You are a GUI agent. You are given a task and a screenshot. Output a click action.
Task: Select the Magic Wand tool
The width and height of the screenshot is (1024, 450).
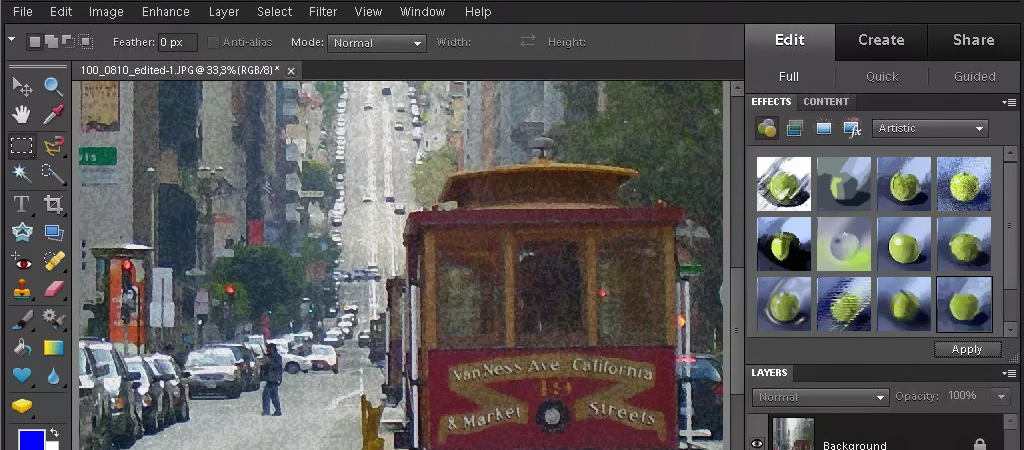(22, 174)
